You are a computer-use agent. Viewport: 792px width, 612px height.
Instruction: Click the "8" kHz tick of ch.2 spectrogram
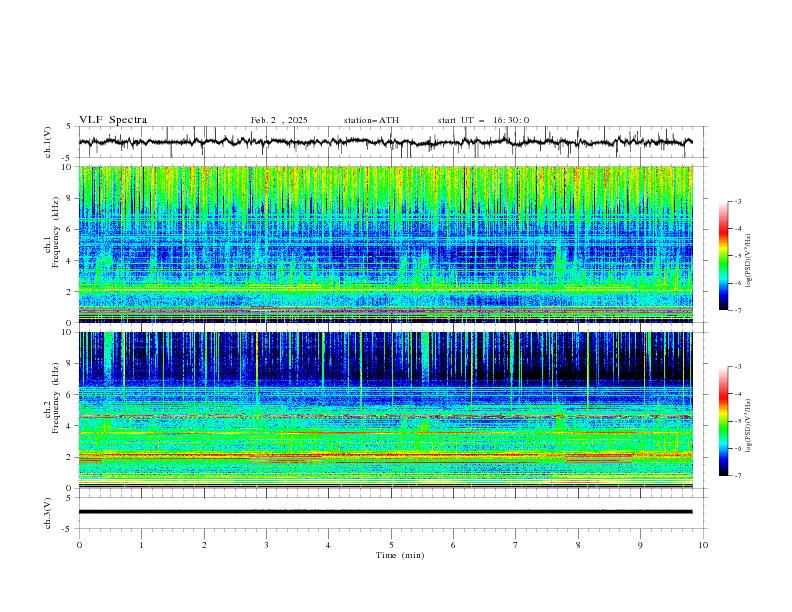click(x=71, y=364)
